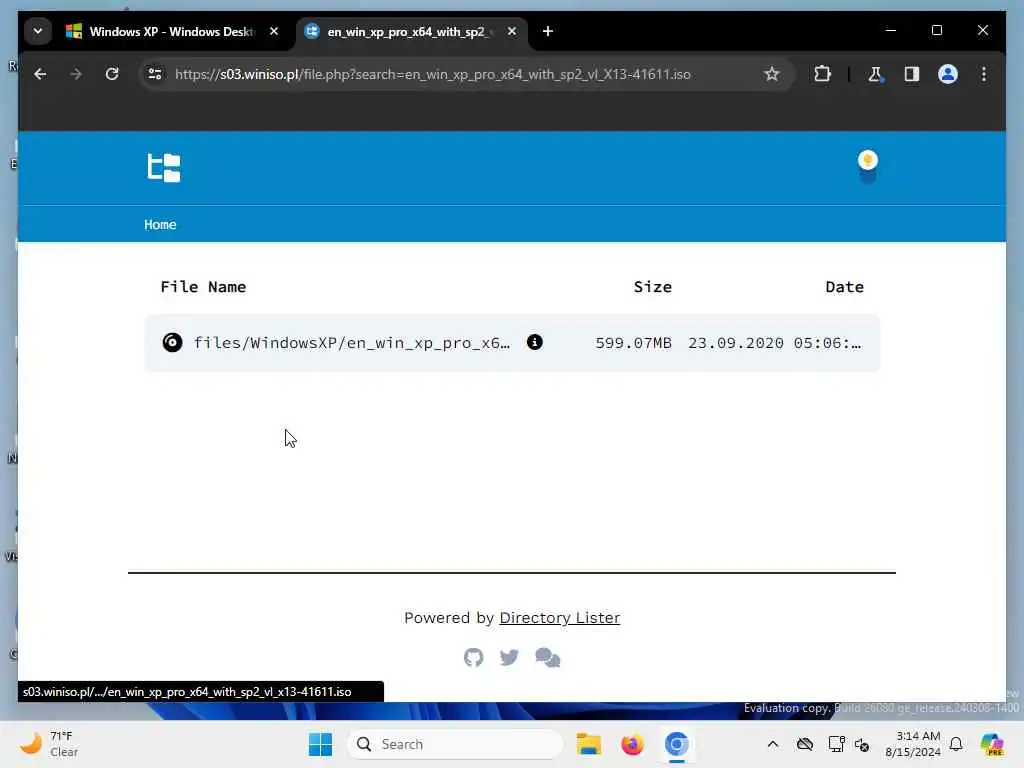Show file info for the ISO file
1024x768 pixels.
point(535,342)
